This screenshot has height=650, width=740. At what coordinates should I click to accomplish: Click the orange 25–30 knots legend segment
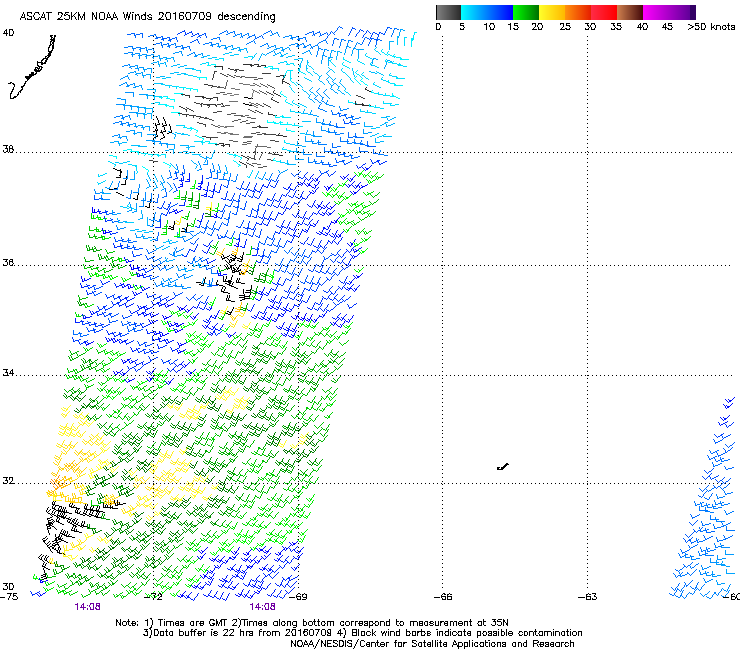(578, 12)
